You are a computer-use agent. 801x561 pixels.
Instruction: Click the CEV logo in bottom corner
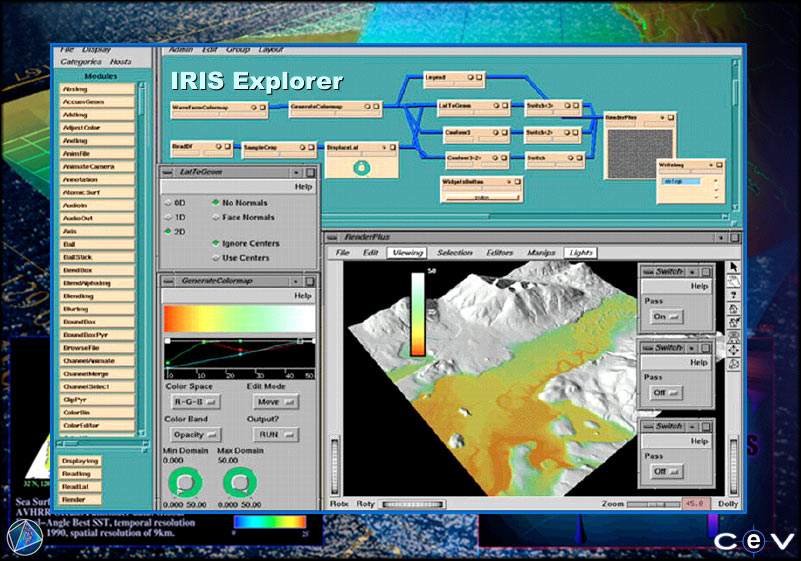pos(754,541)
